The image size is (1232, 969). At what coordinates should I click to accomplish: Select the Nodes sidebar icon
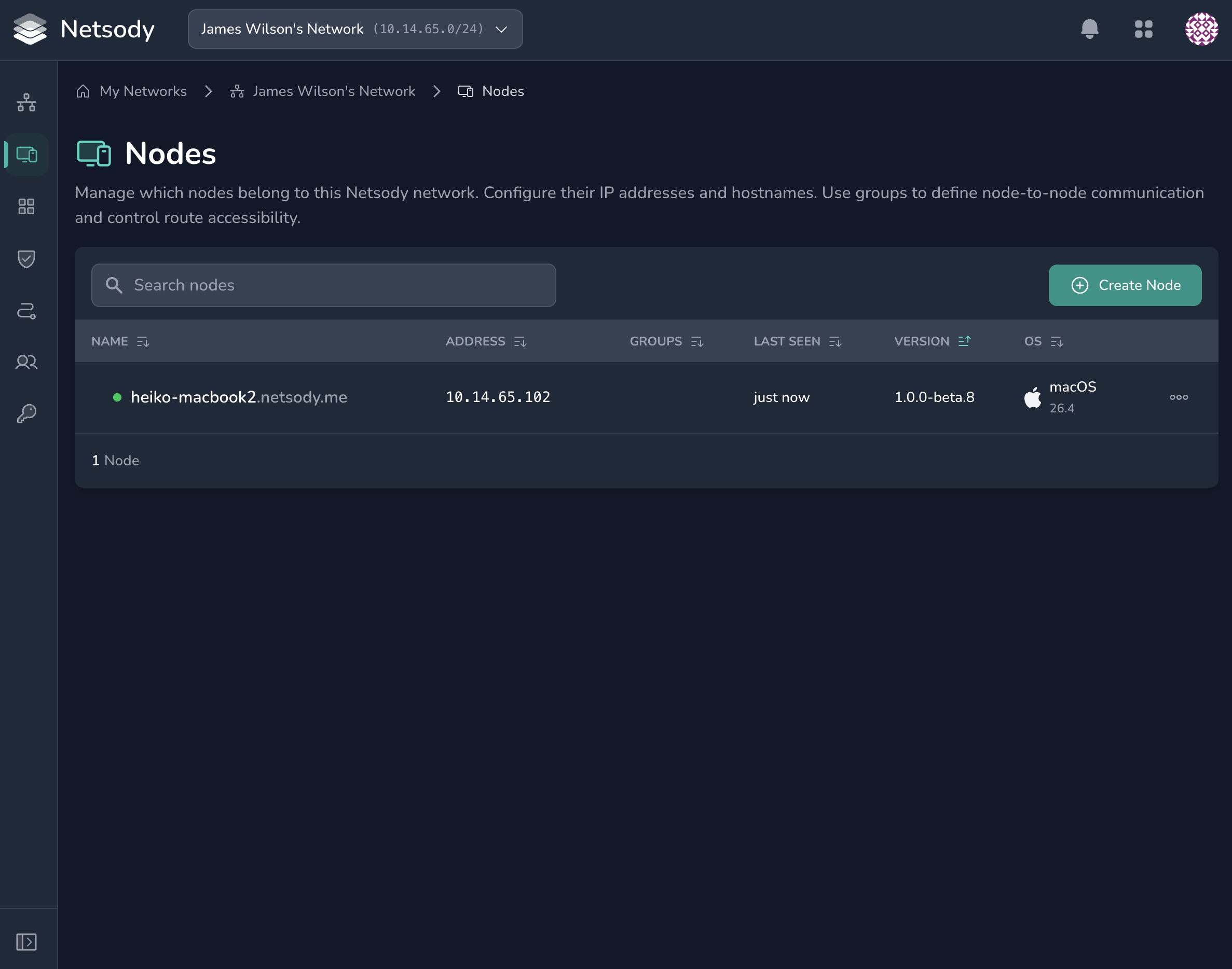click(x=26, y=154)
